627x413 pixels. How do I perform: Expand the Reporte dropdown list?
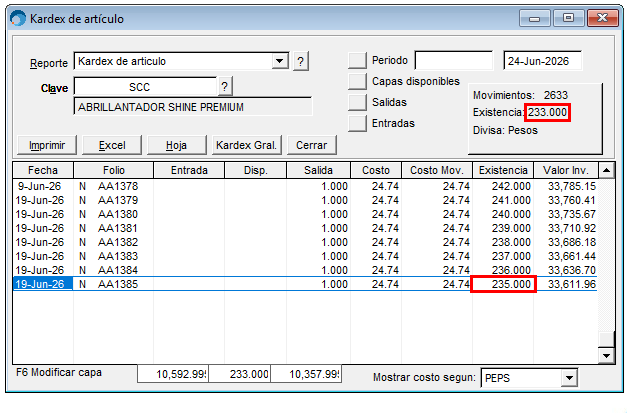(x=280, y=61)
